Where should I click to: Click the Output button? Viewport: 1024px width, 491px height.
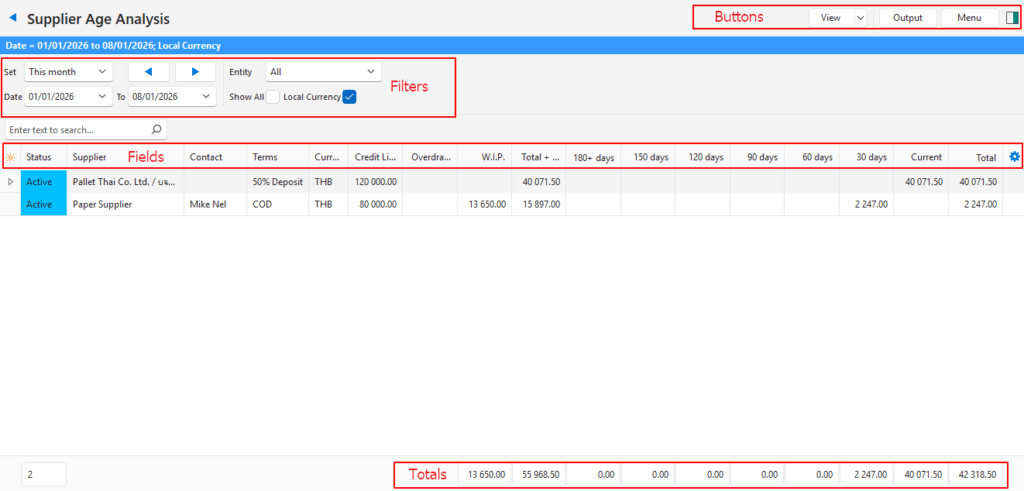tap(907, 18)
